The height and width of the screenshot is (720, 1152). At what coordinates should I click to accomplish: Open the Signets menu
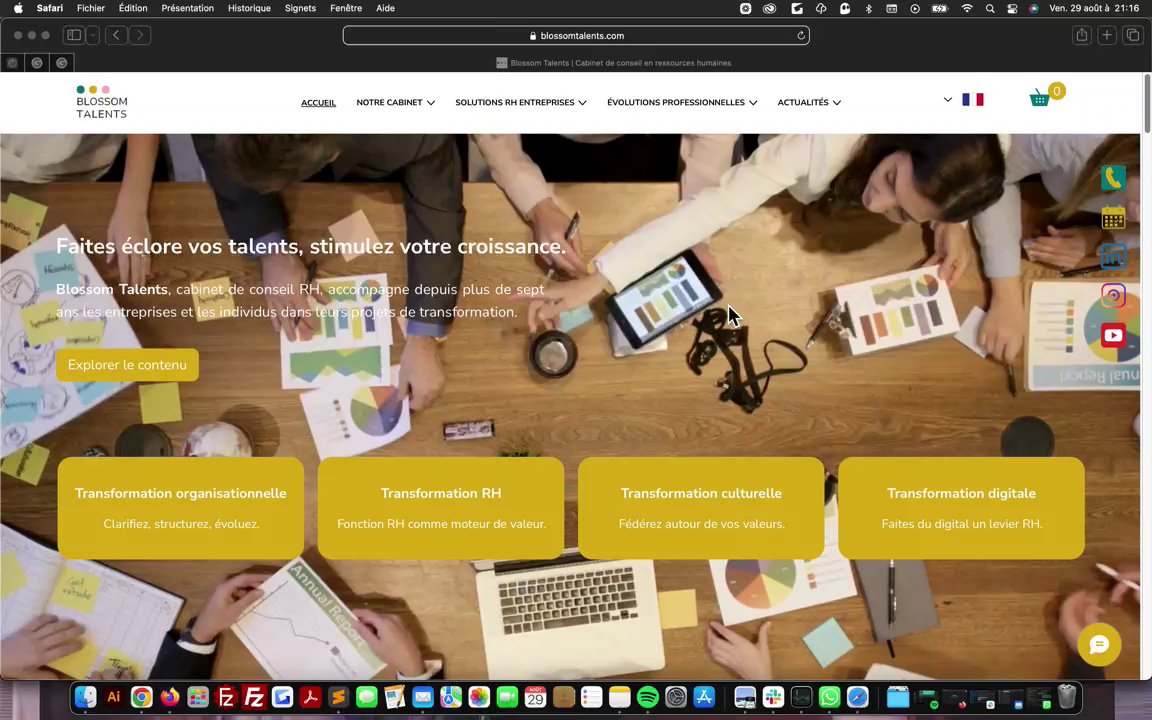[300, 8]
